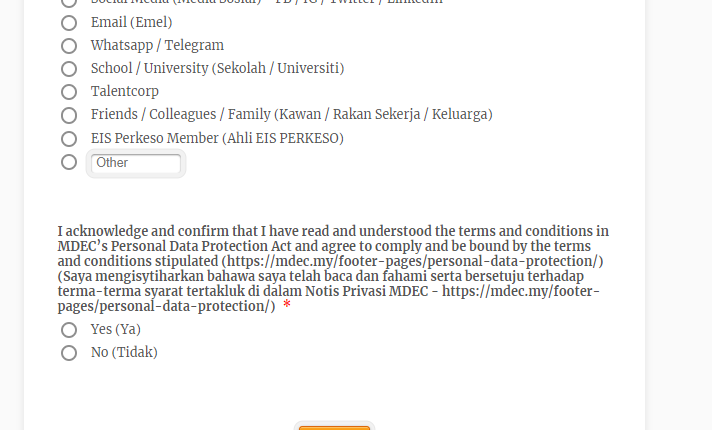Image resolution: width=712 pixels, height=430 pixels.
Task: Select the No (Tidak) radio button
Action: [69, 353]
